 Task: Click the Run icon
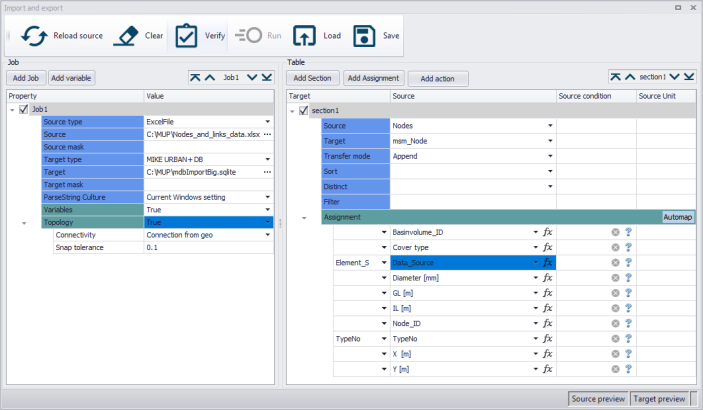[x=248, y=35]
